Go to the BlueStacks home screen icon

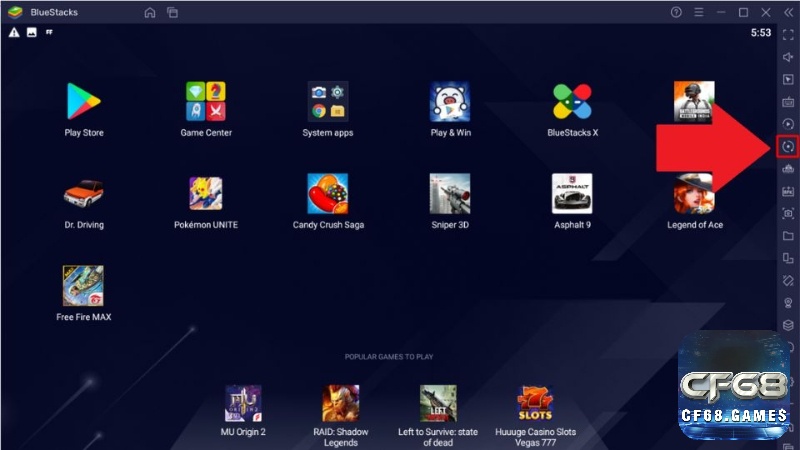pos(149,12)
